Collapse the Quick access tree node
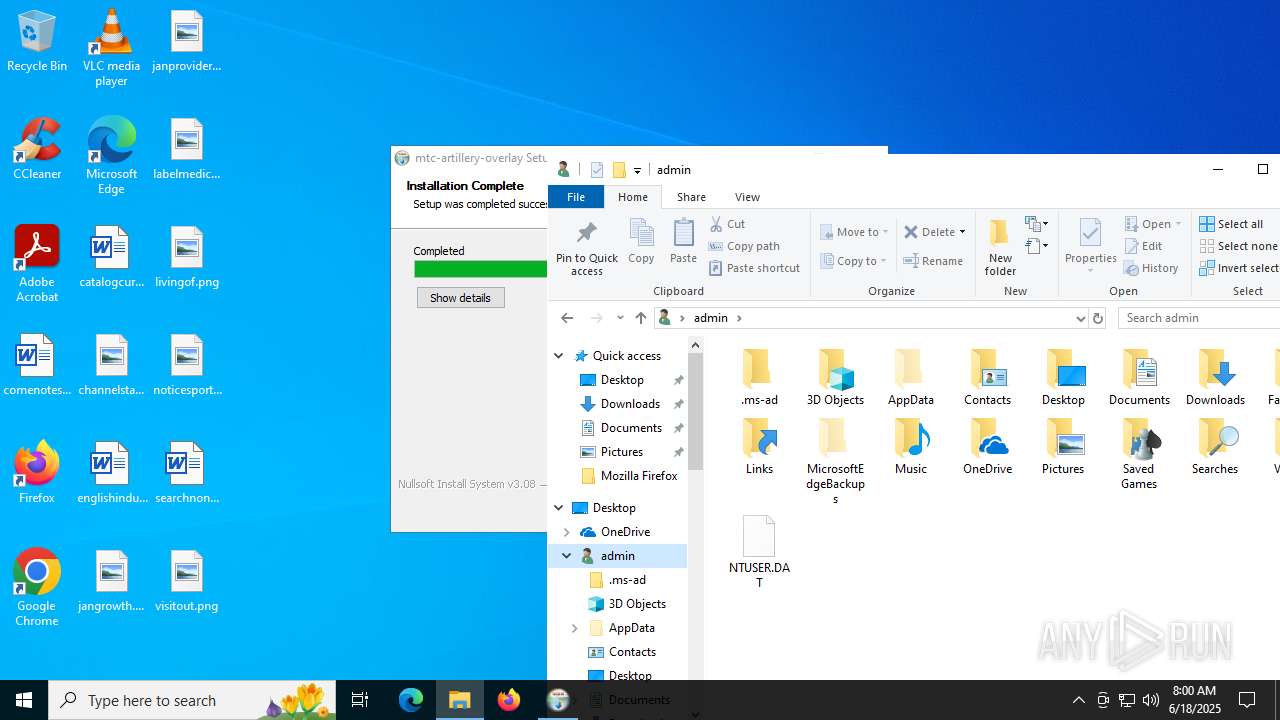The image size is (1280, 720). (559, 356)
